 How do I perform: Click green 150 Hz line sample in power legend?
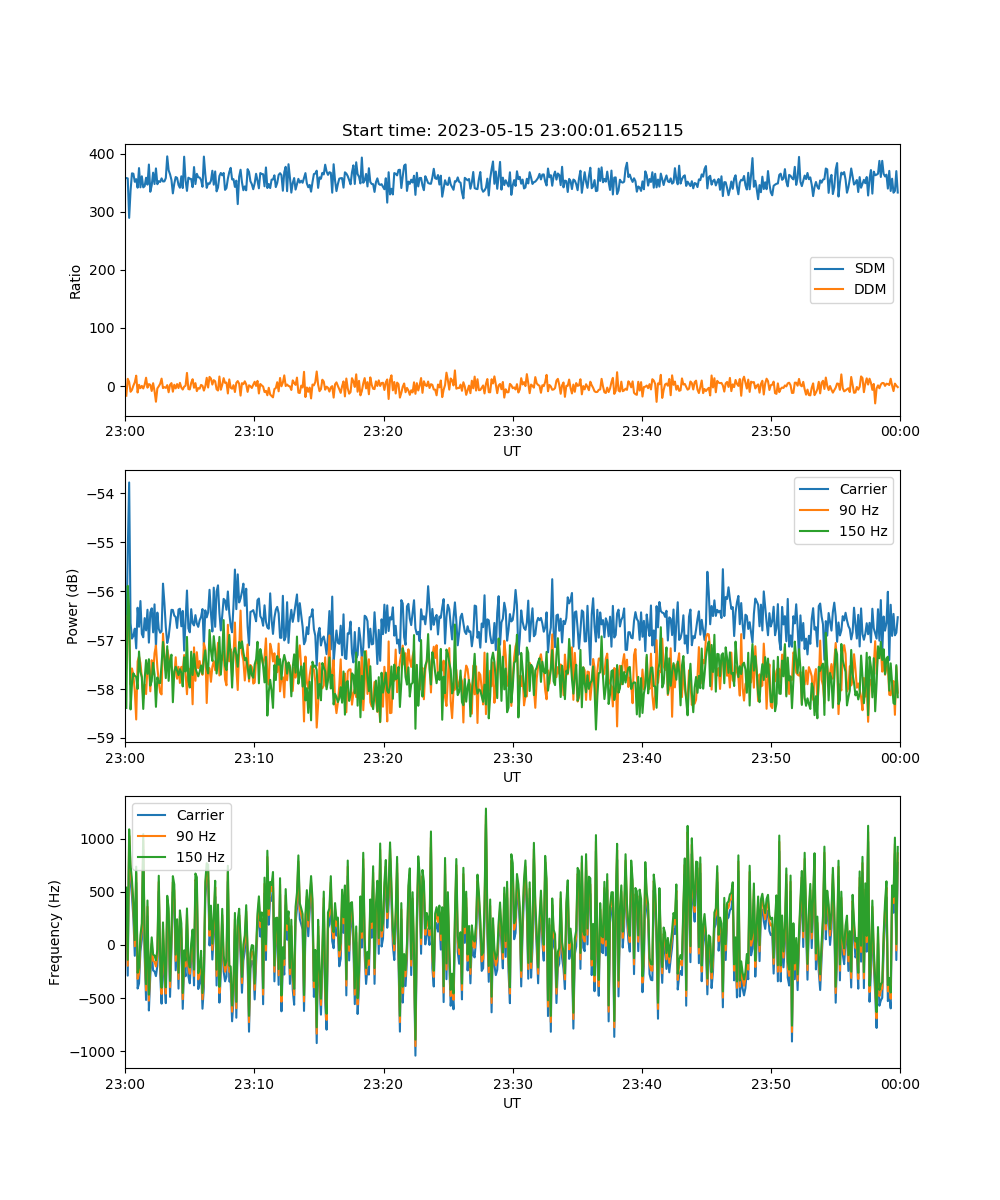coord(815,532)
